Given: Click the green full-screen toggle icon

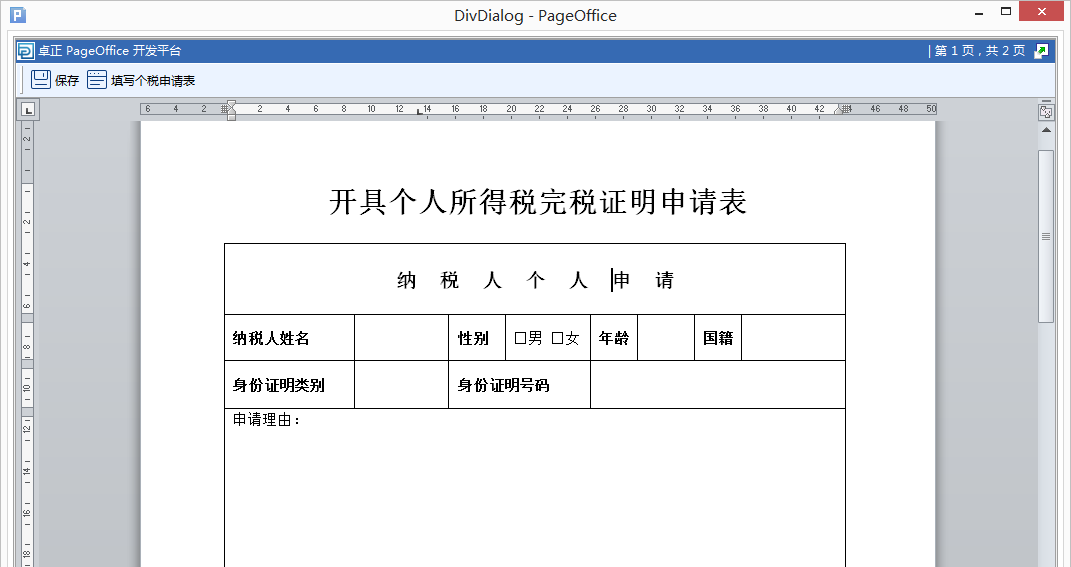Looking at the screenshot, I should coord(1041,51).
